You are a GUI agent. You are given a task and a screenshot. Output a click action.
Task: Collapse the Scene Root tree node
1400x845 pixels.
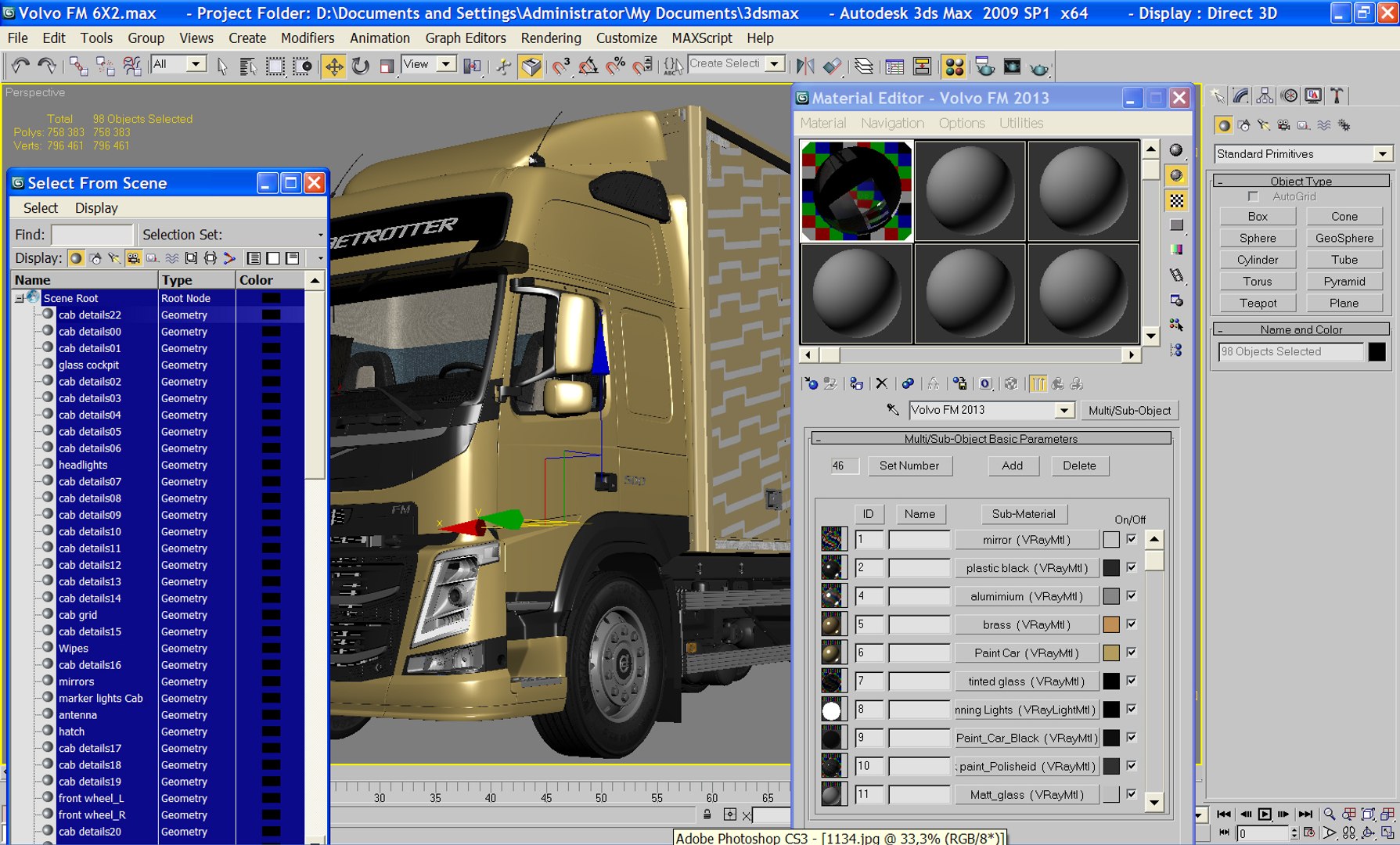click(20, 298)
